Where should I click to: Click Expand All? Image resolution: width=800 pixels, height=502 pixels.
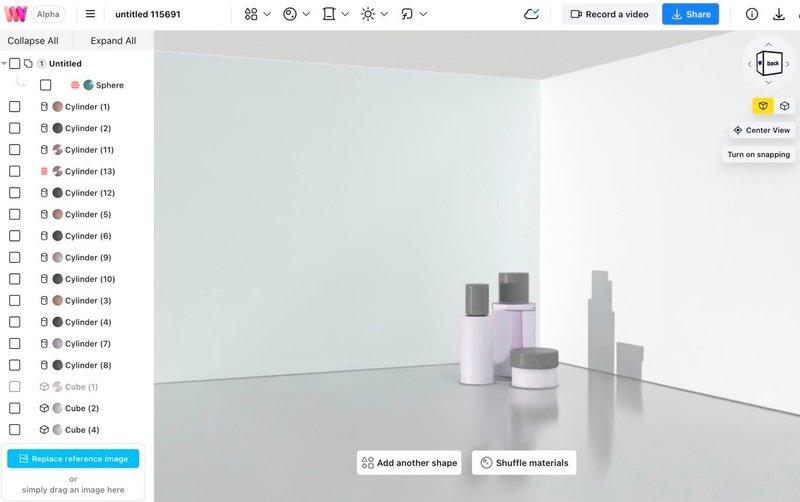click(x=113, y=41)
